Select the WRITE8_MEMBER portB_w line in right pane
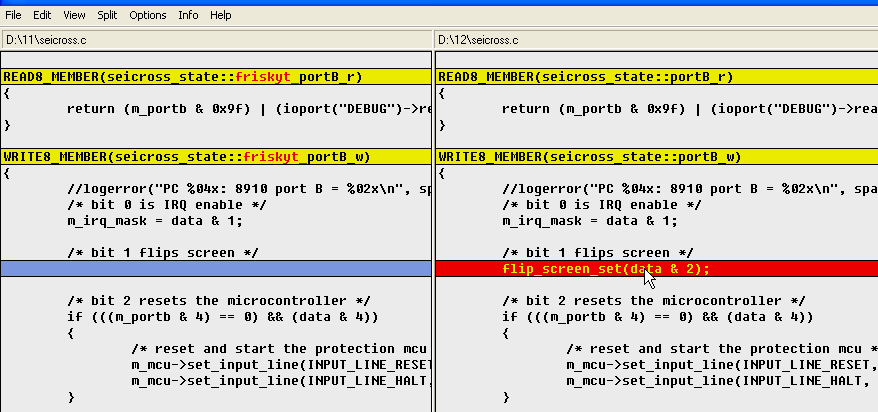 589,157
